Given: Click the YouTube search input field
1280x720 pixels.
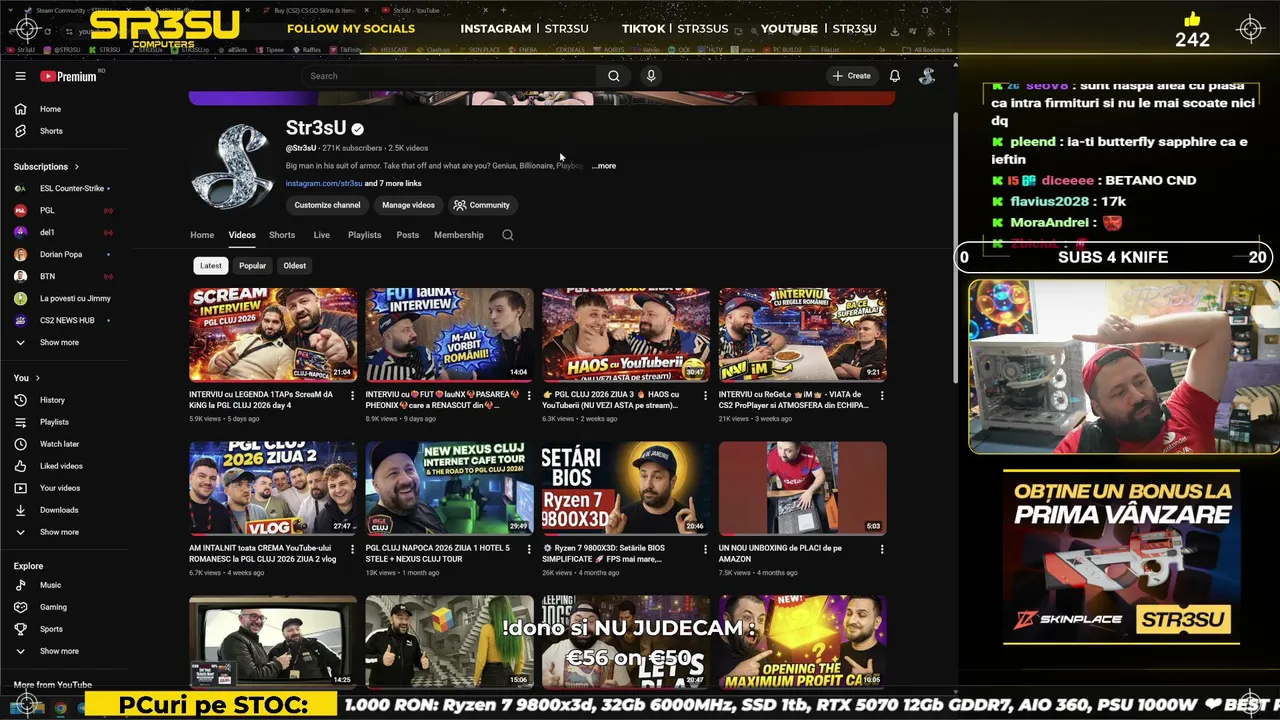Looking at the screenshot, I should [x=450, y=76].
